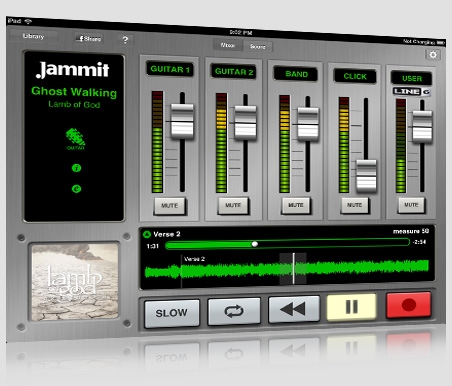Mute the Guitar 1 channel
The height and width of the screenshot is (386, 452).
(170, 206)
